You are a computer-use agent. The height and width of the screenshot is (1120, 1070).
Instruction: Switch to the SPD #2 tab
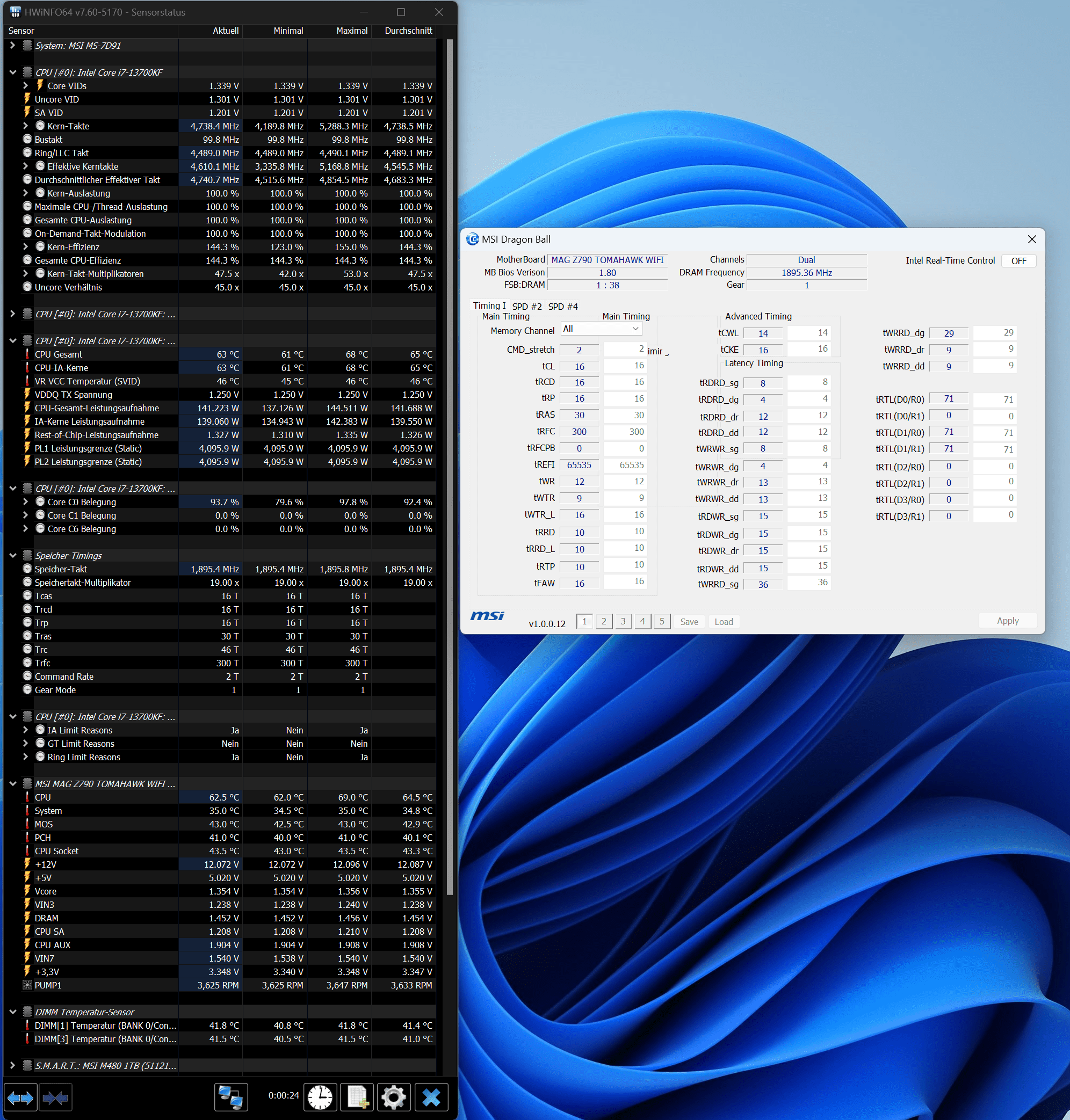tap(526, 307)
